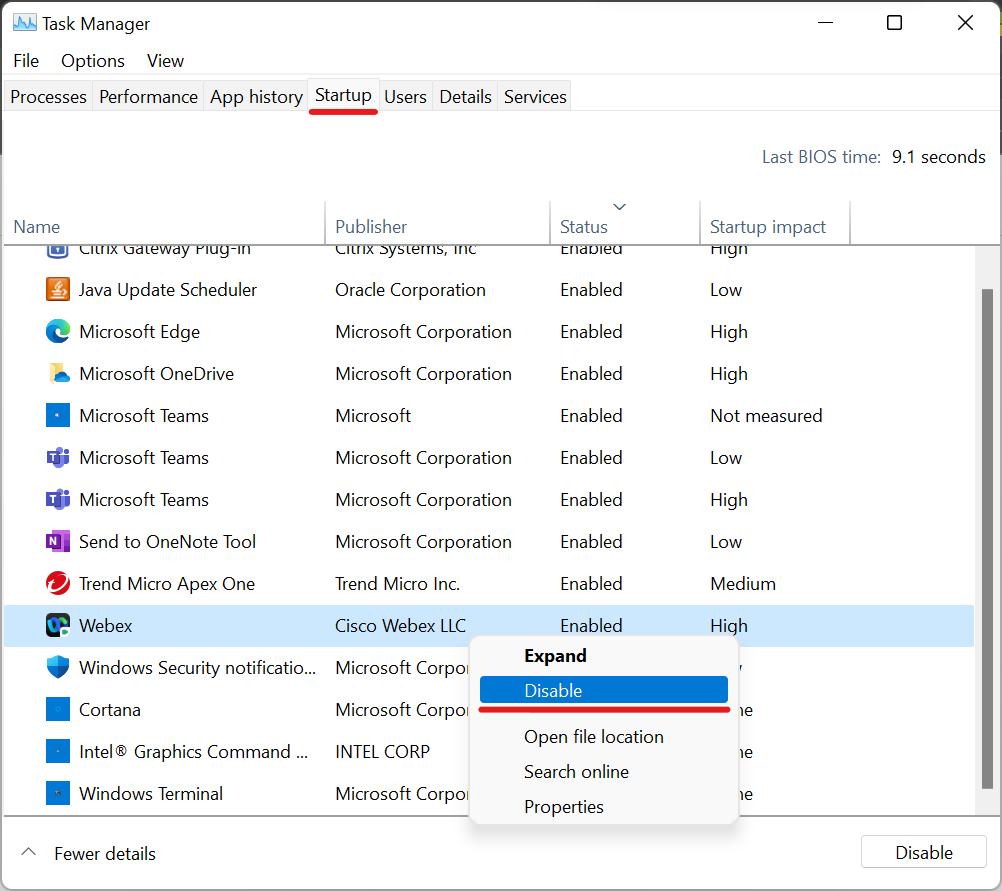
Task: Close the Task Manager window
Action: (x=965, y=23)
